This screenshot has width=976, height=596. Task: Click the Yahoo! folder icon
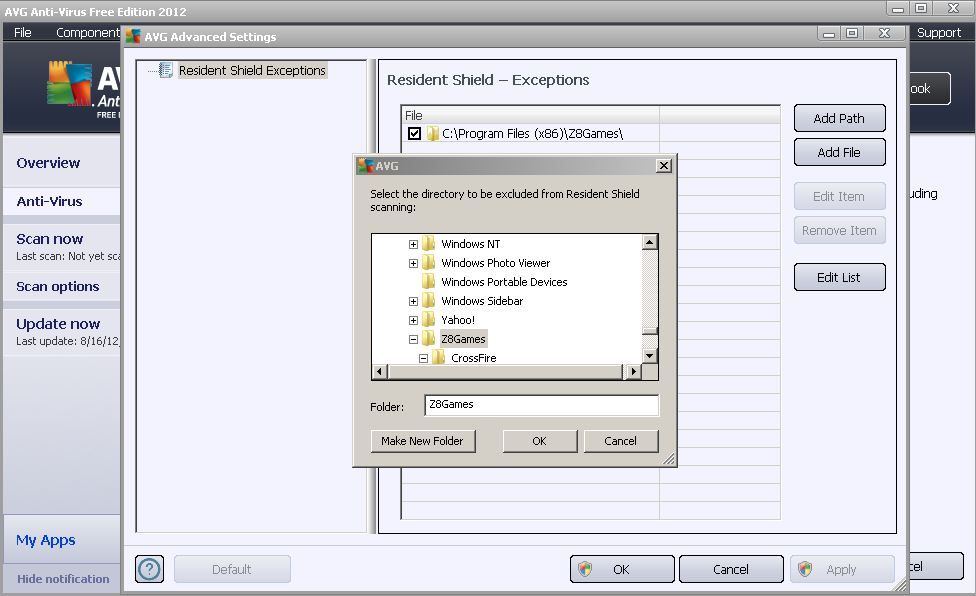[428, 319]
